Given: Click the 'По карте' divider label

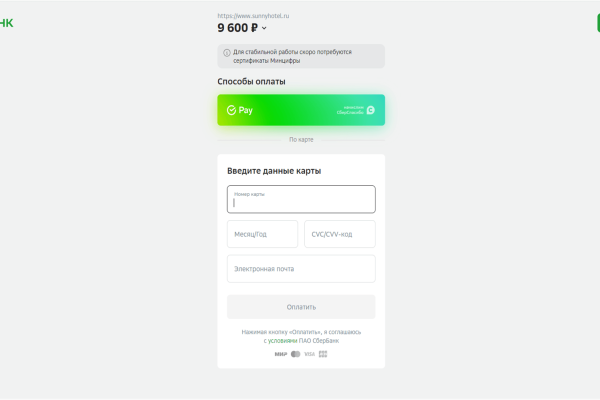Looking at the screenshot, I should coord(301,140).
